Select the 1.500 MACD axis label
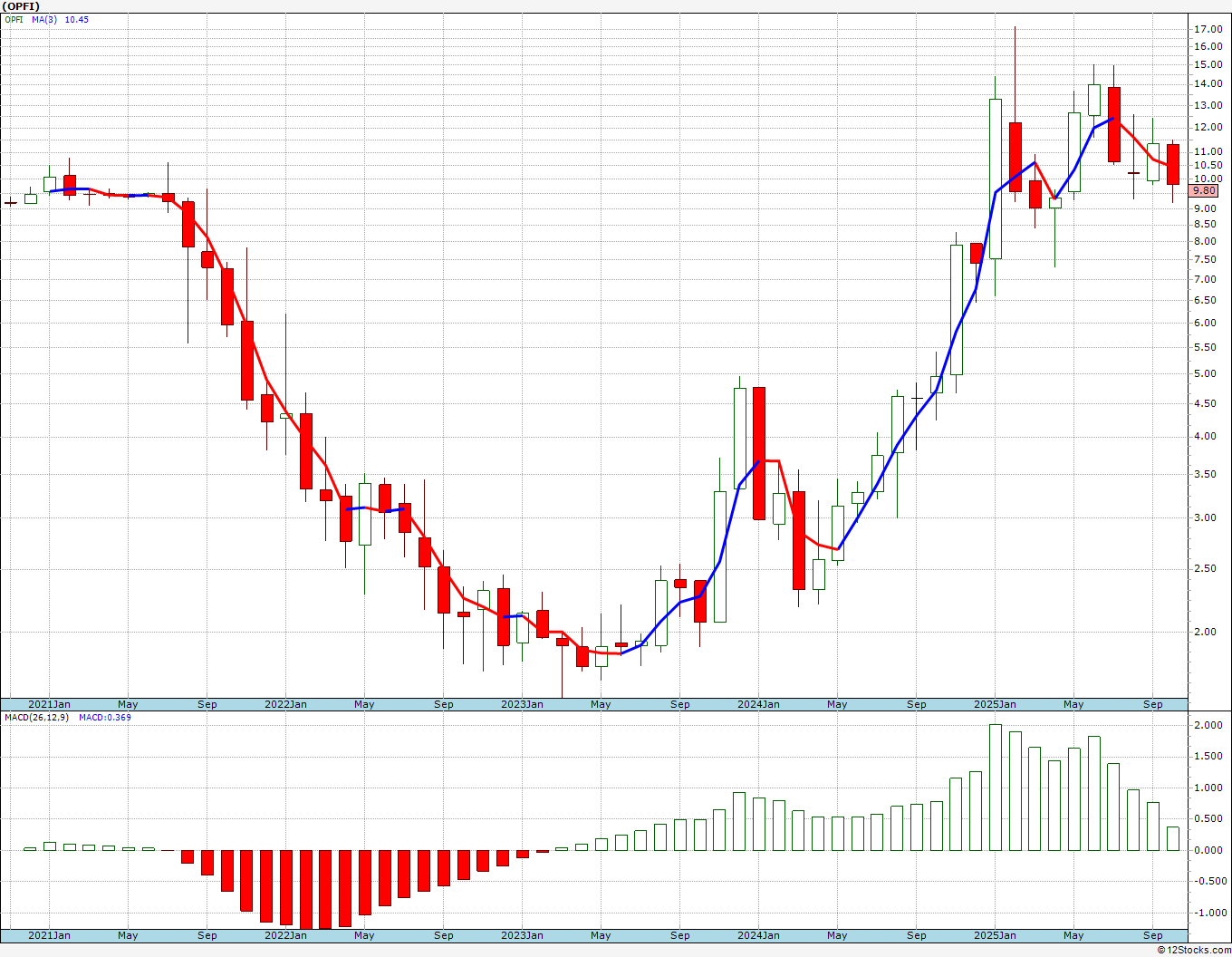The width and height of the screenshot is (1232, 957). [x=1208, y=756]
